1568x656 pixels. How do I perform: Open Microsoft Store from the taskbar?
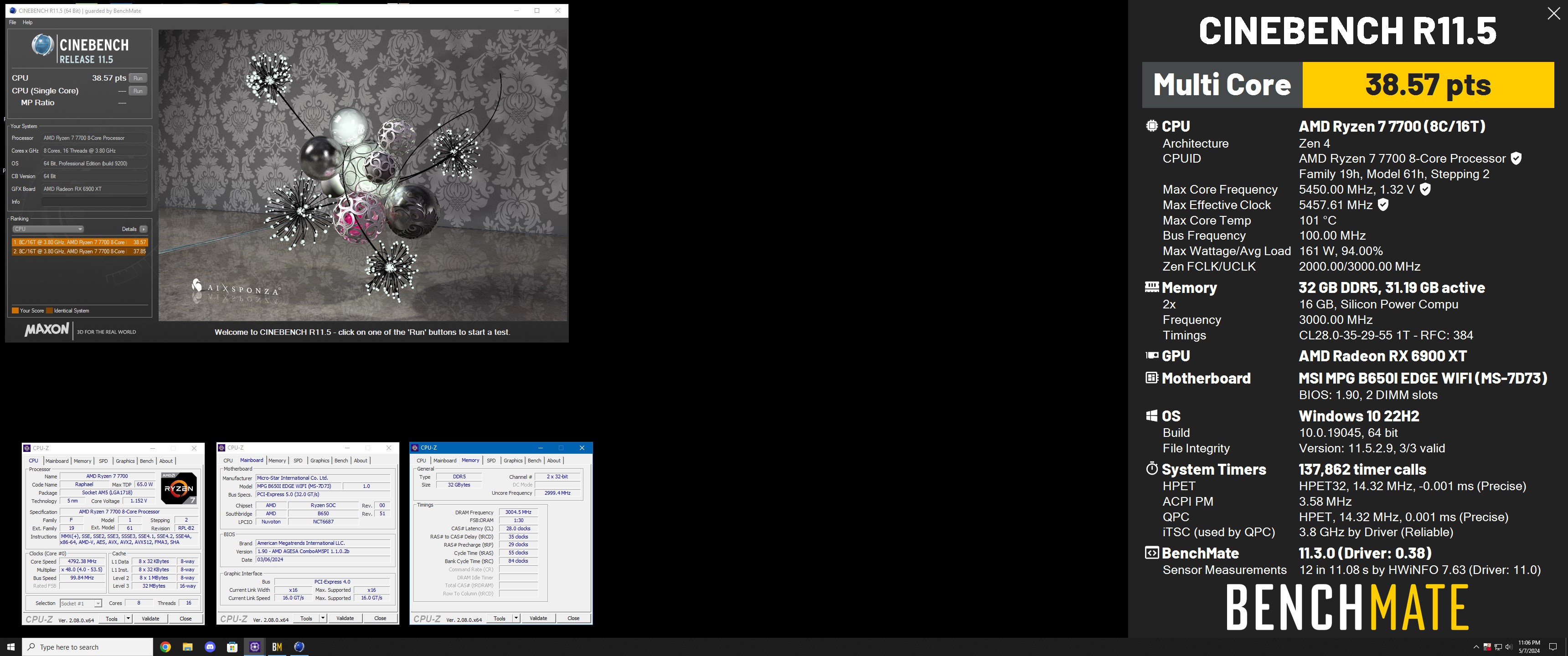(x=232, y=647)
